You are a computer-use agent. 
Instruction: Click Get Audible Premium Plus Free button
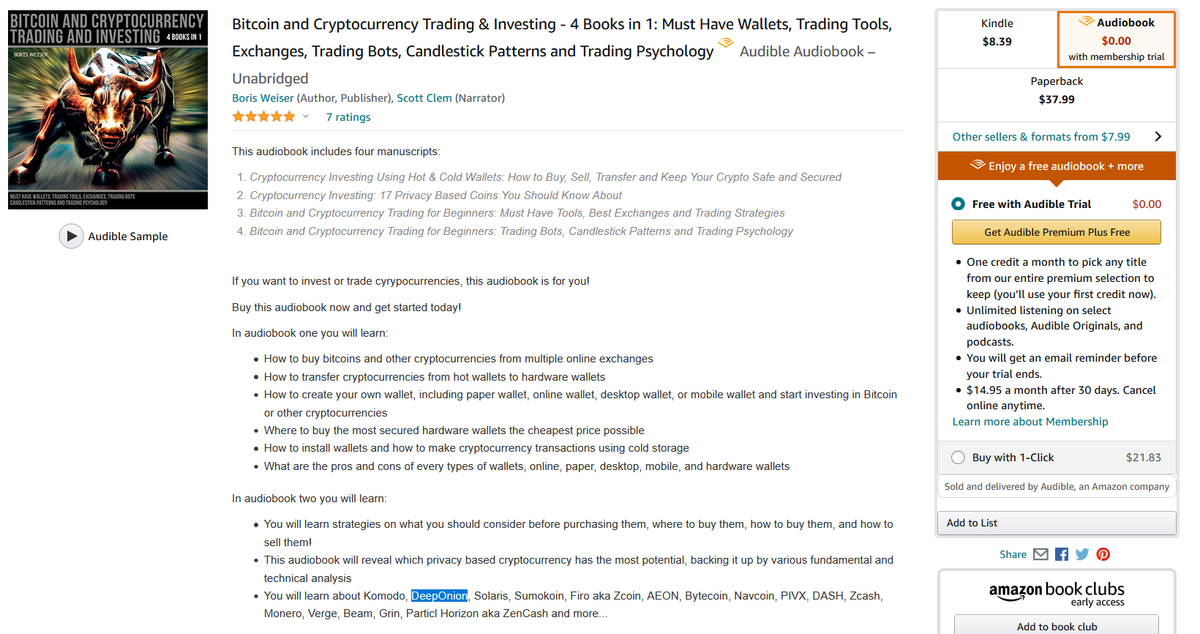1056,232
